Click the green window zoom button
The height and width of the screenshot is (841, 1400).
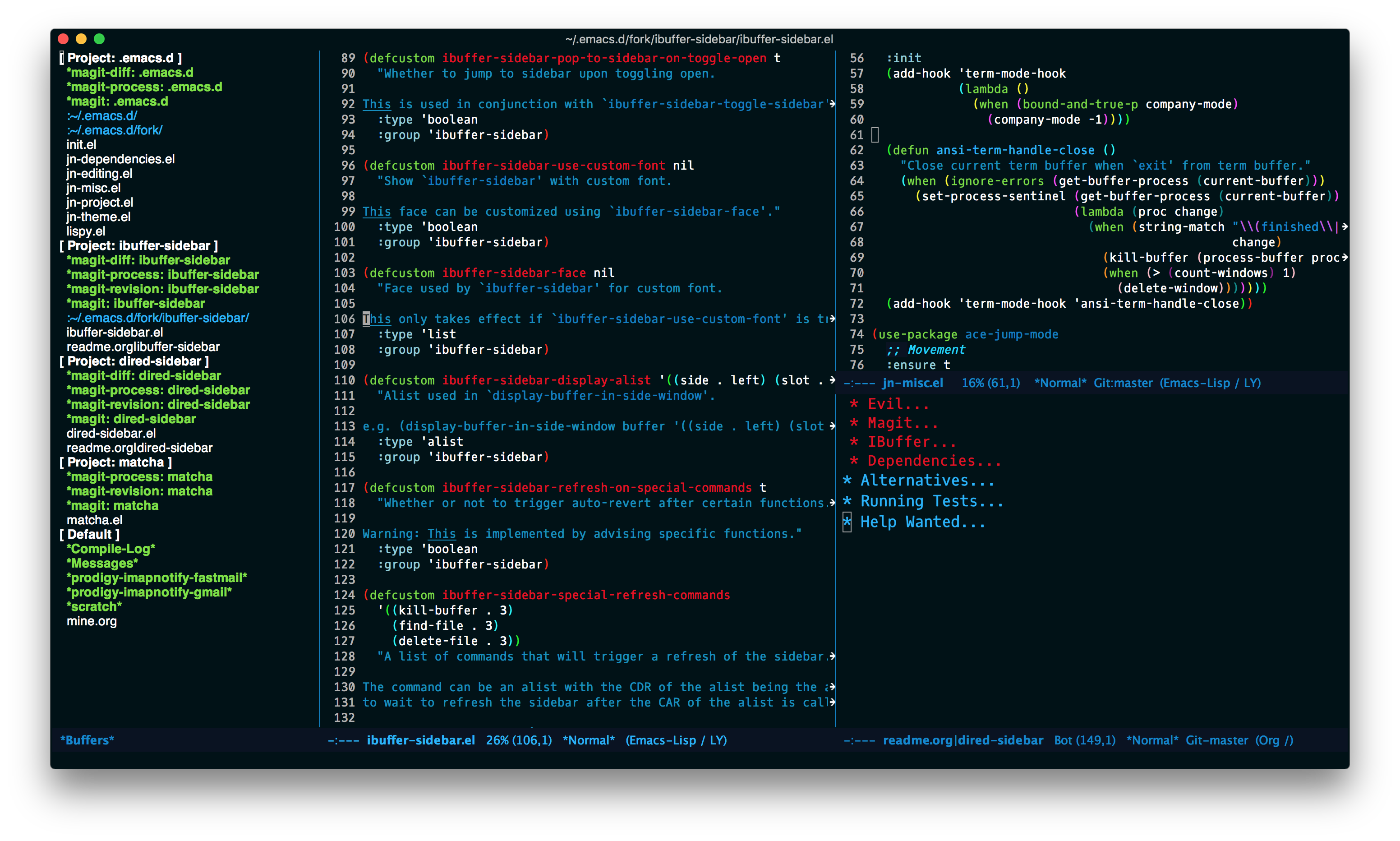click(x=99, y=38)
